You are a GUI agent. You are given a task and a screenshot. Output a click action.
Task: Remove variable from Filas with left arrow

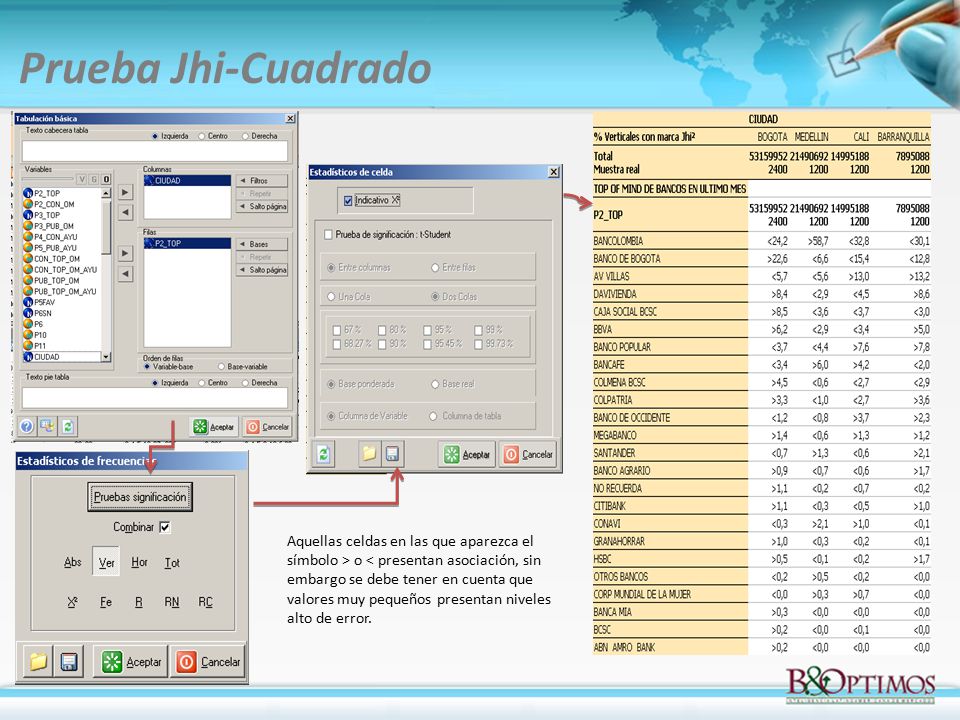(125, 274)
